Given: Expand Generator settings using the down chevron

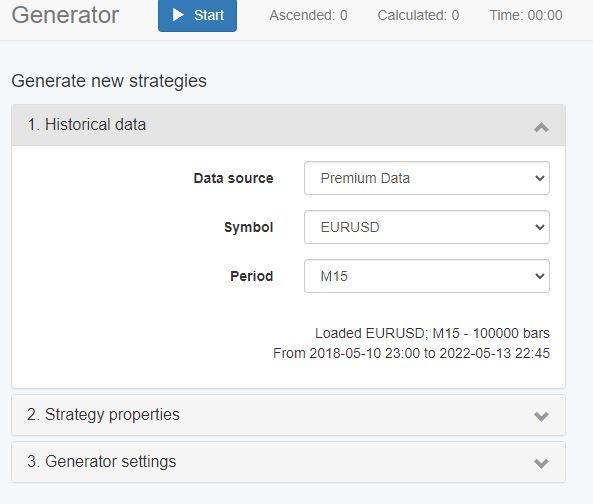Looking at the screenshot, I should pyautogui.click(x=541, y=463).
